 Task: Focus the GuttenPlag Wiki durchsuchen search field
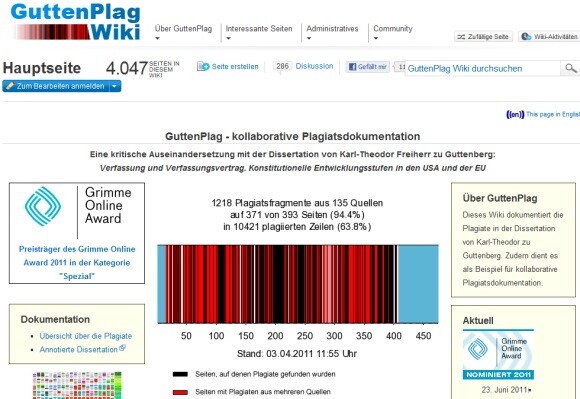pyautogui.click(x=483, y=68)
